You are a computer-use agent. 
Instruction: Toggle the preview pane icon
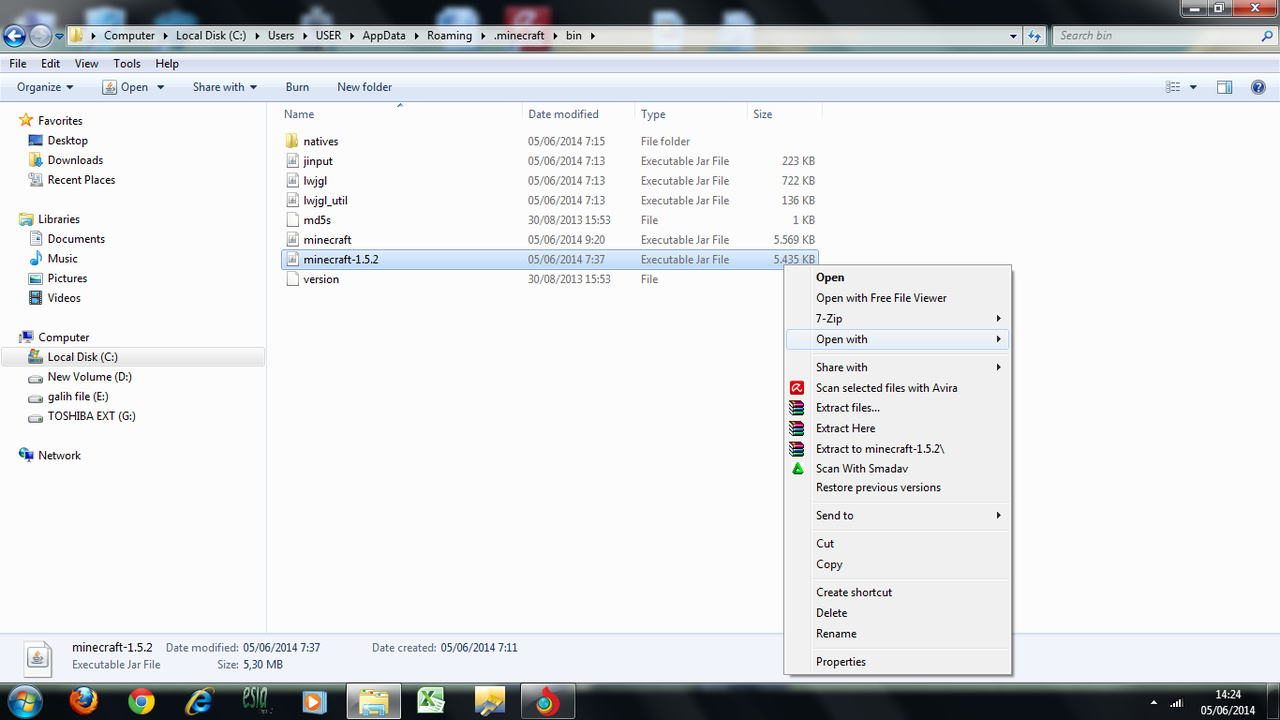(x=1224, y=87)
